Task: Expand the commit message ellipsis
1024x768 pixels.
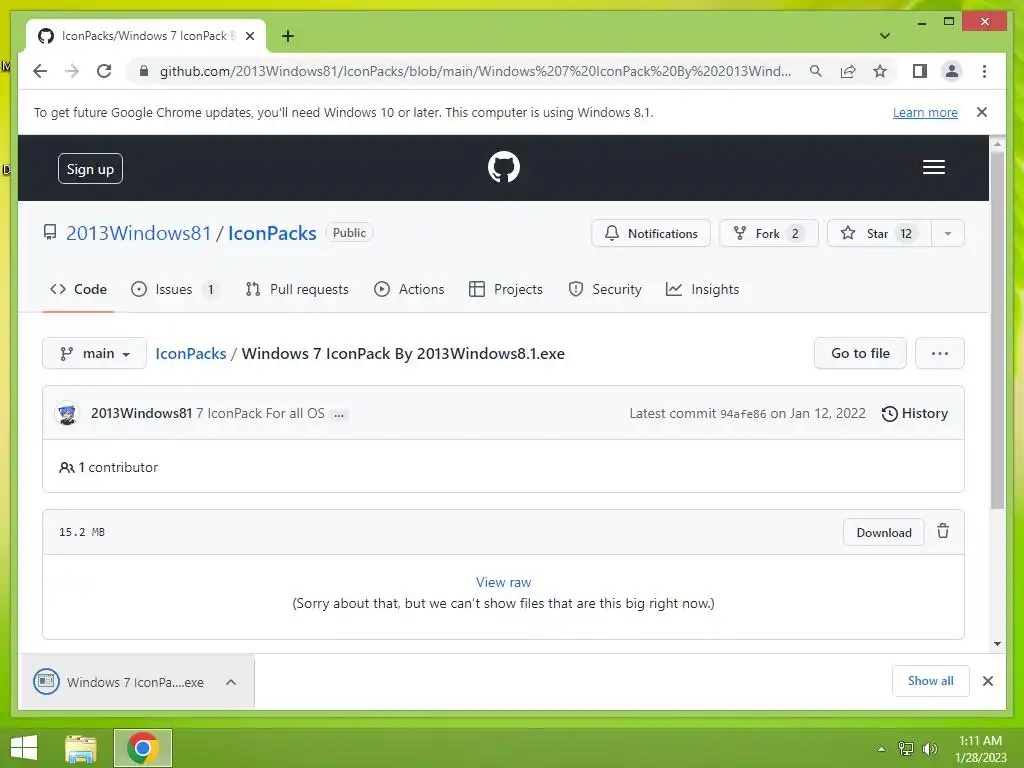Action: (x=339, y=415)
